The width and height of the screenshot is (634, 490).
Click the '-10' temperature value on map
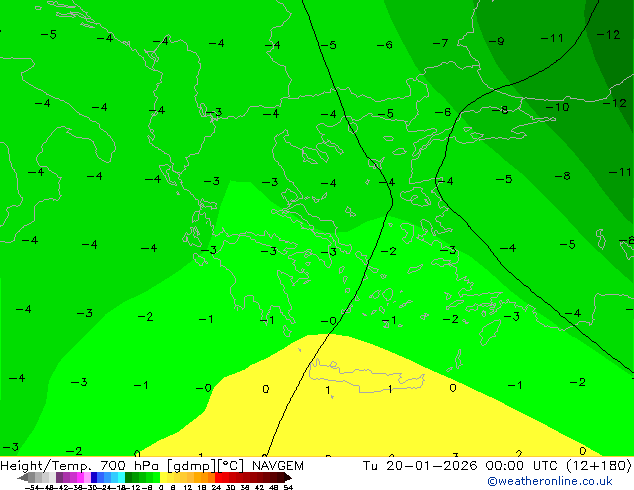558,107
